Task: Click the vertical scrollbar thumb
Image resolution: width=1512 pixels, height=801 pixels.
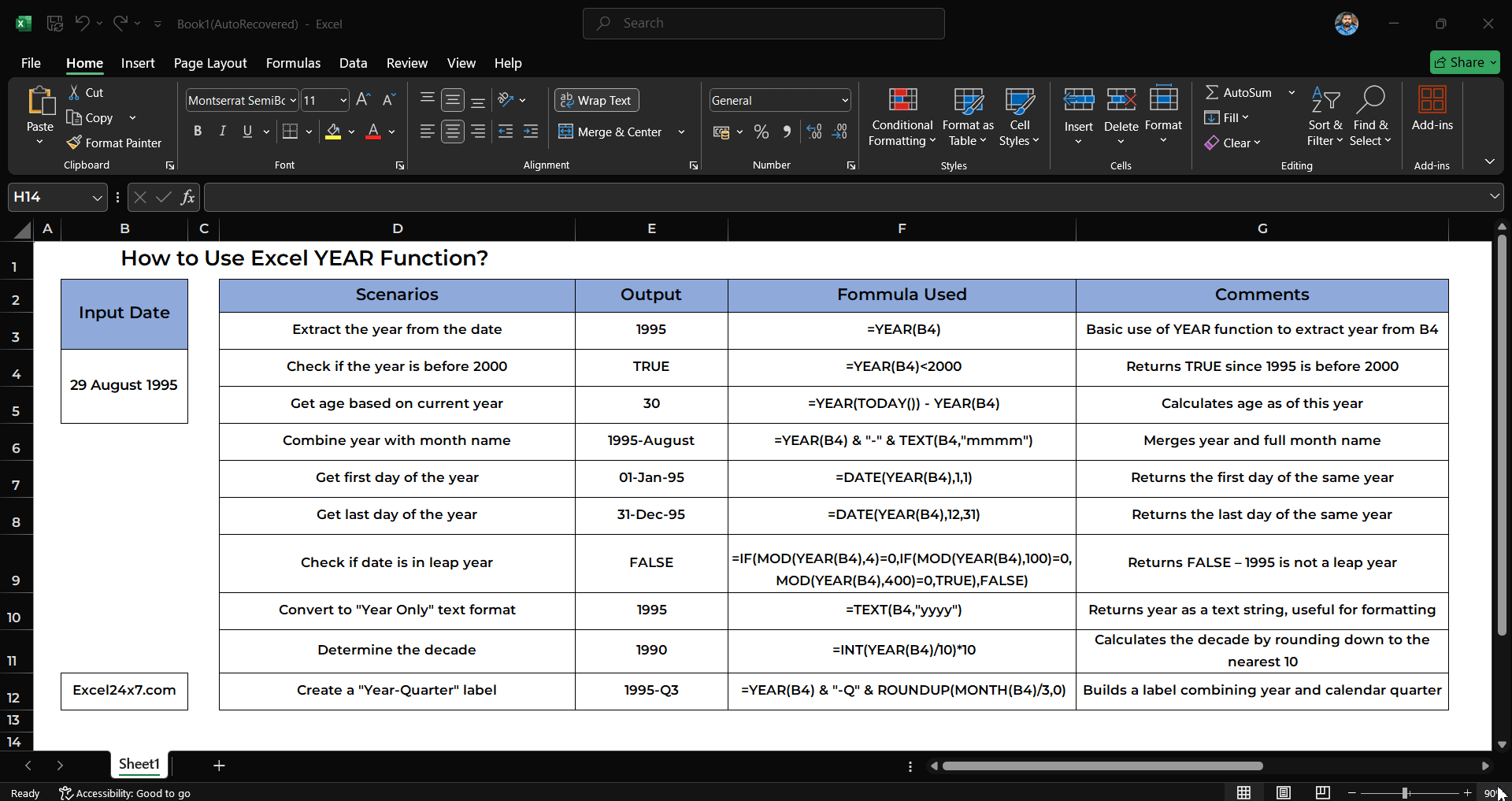Action: tap(1502, 436)
